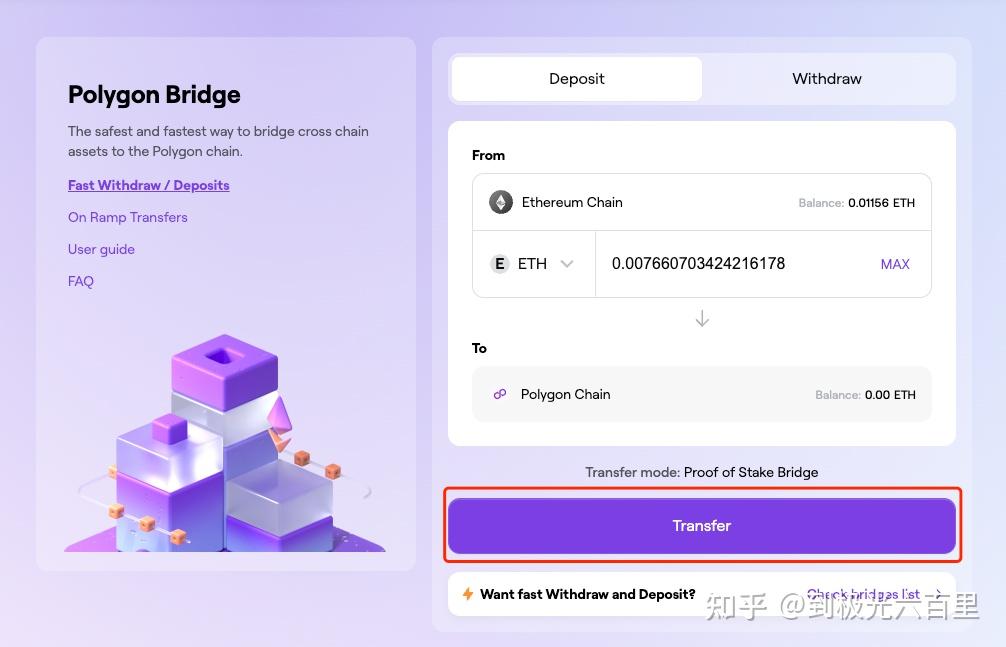Select the Ethereum Chain source row
The width and height of the screenshot is (1006, 647).
pyautogui.click(x=702, y=202)
